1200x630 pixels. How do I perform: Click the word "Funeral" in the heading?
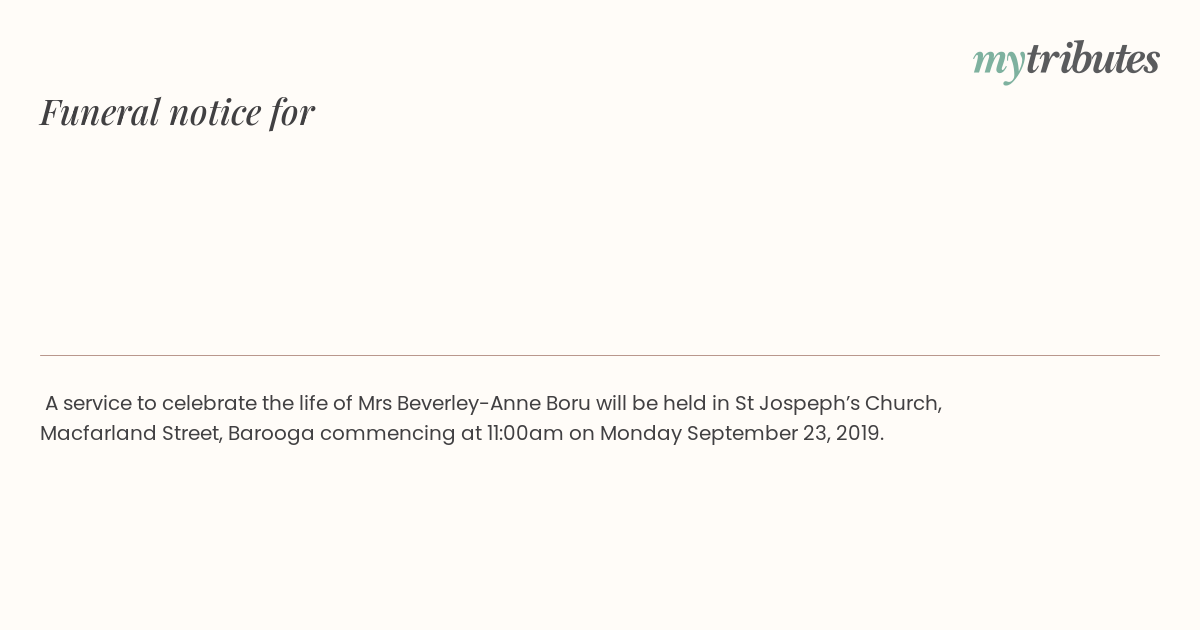click(x=100, y=112)
